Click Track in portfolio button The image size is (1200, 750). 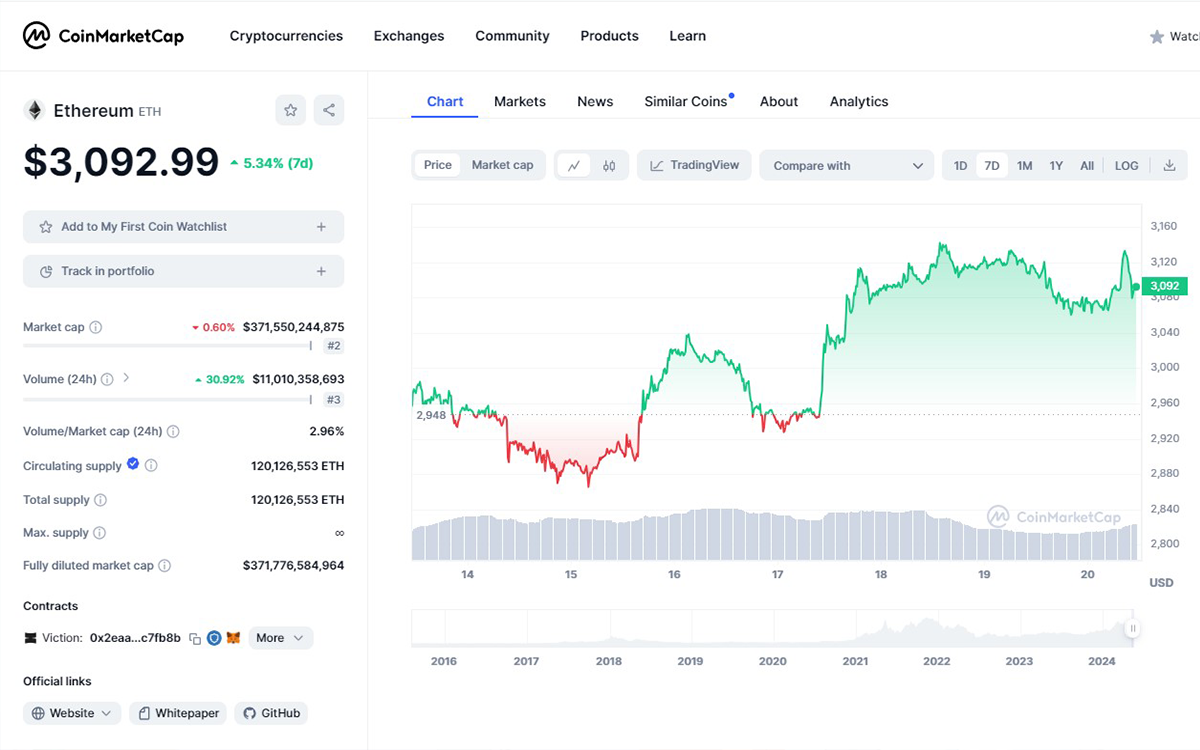(183, 271)
